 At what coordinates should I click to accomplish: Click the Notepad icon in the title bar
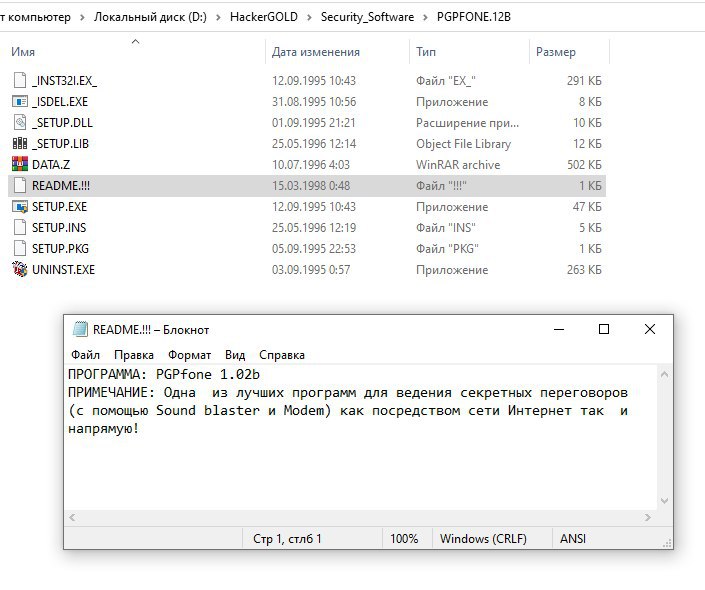coord(80,330)
